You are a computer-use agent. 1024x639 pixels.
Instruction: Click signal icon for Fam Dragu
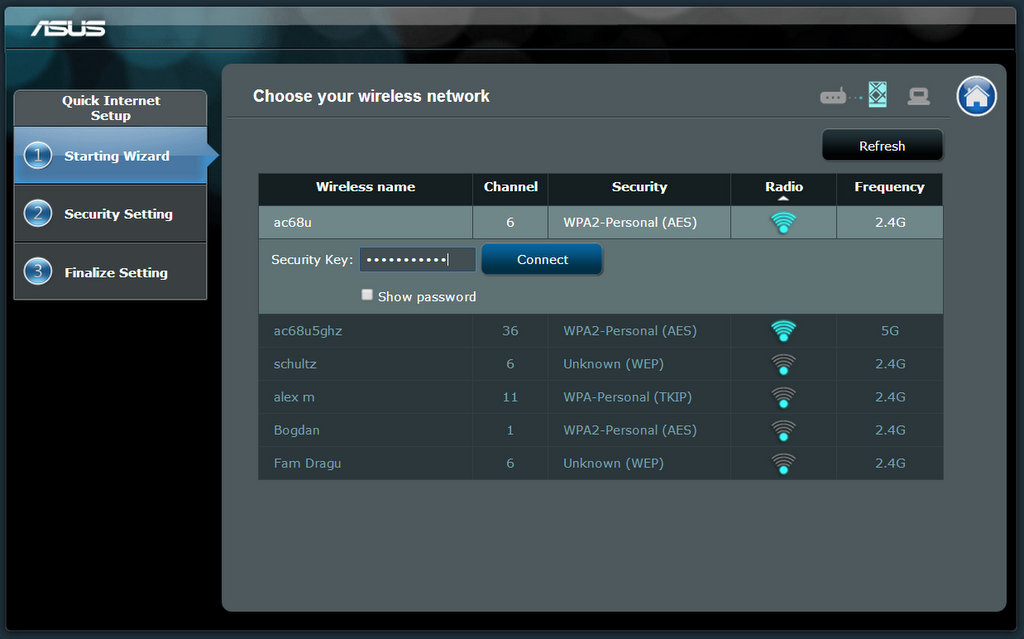click(783, 463)
